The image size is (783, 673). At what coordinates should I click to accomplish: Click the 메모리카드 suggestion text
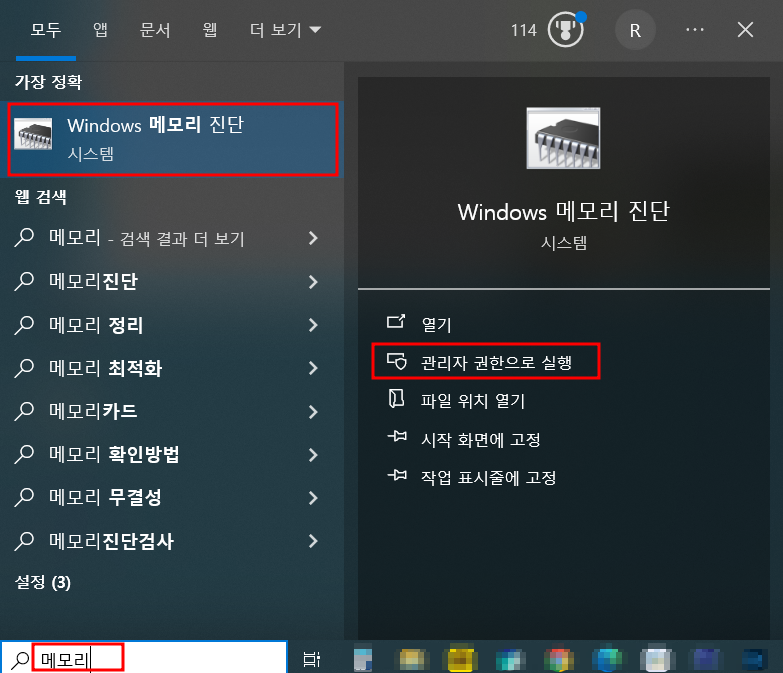[93, 411]
